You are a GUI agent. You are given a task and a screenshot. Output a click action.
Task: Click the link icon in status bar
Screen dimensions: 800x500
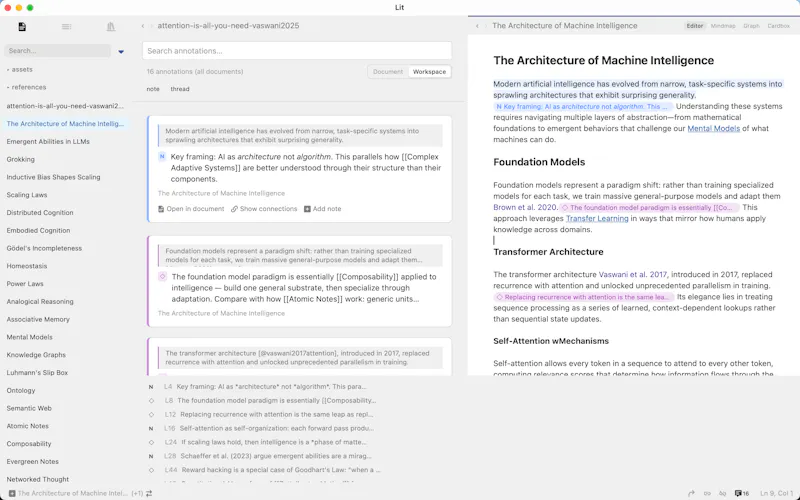707,493
